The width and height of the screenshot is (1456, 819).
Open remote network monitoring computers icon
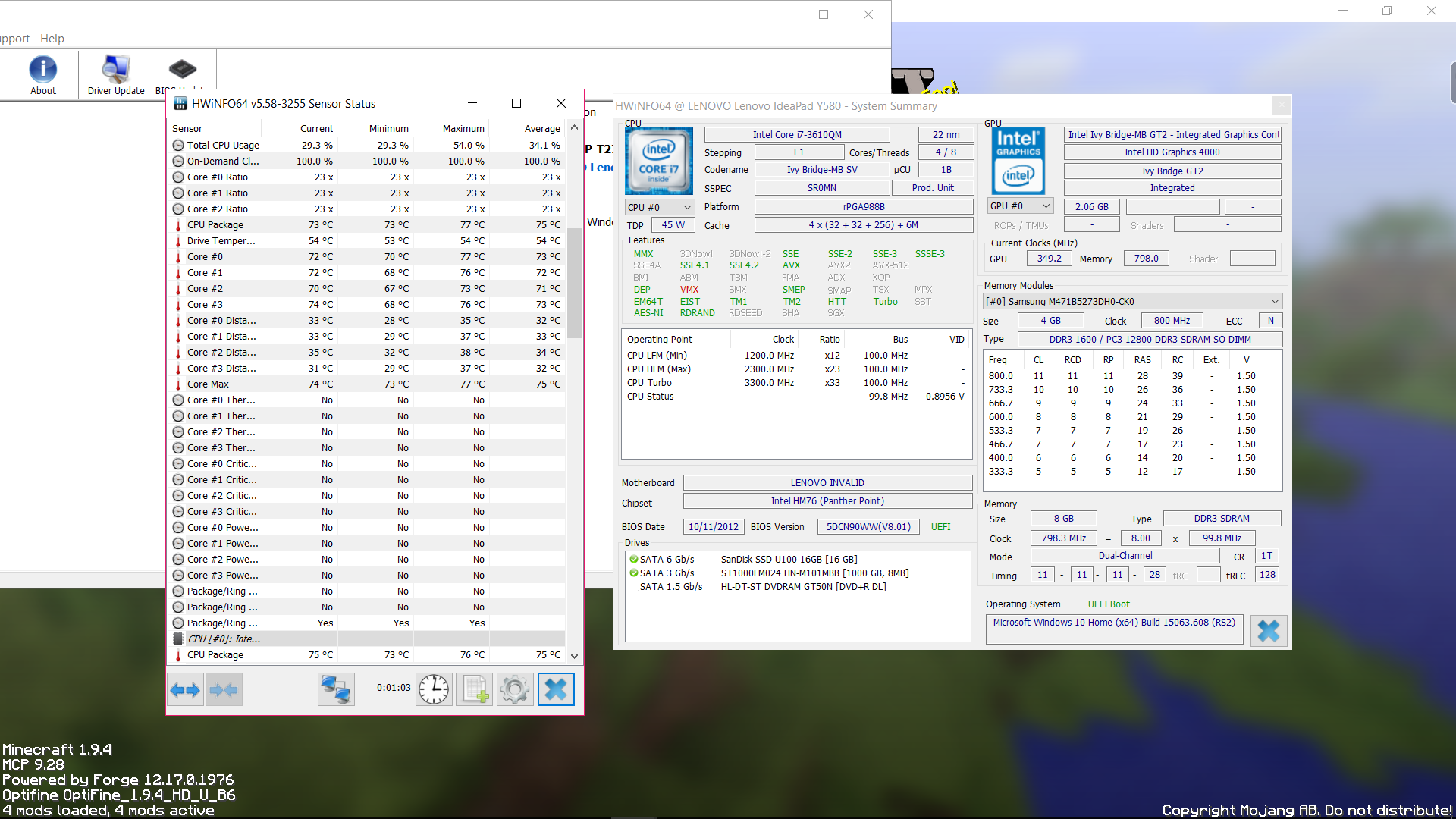(x=336, y=689)
